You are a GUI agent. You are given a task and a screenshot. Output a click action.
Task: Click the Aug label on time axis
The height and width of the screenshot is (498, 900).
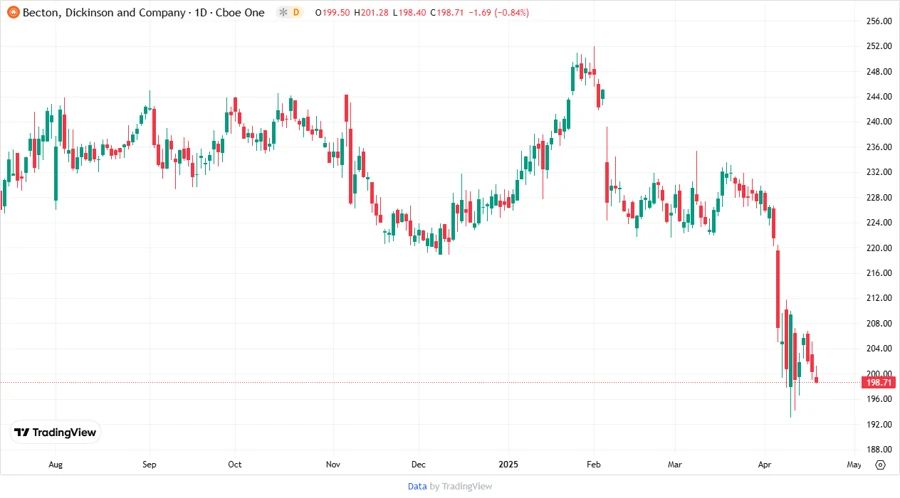coord(55,464)
